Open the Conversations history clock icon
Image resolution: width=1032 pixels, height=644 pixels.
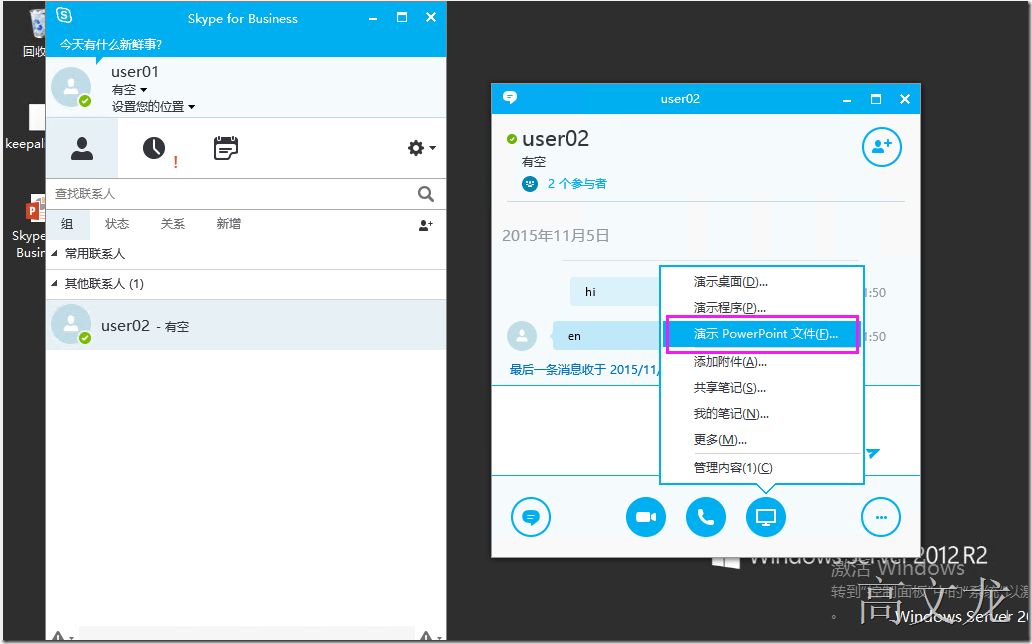(154, 148)
